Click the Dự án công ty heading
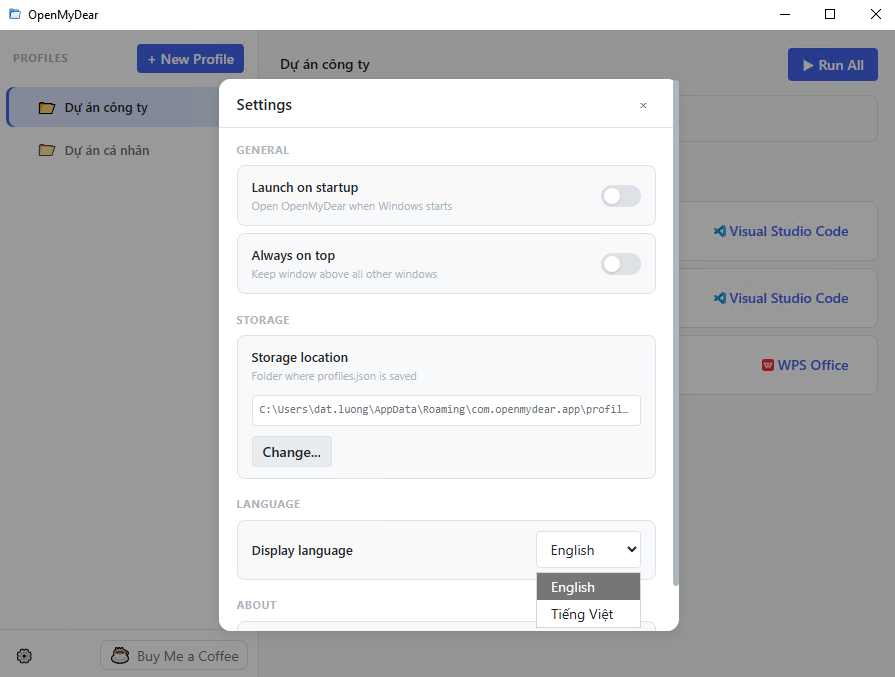 [x=325, y=65]
